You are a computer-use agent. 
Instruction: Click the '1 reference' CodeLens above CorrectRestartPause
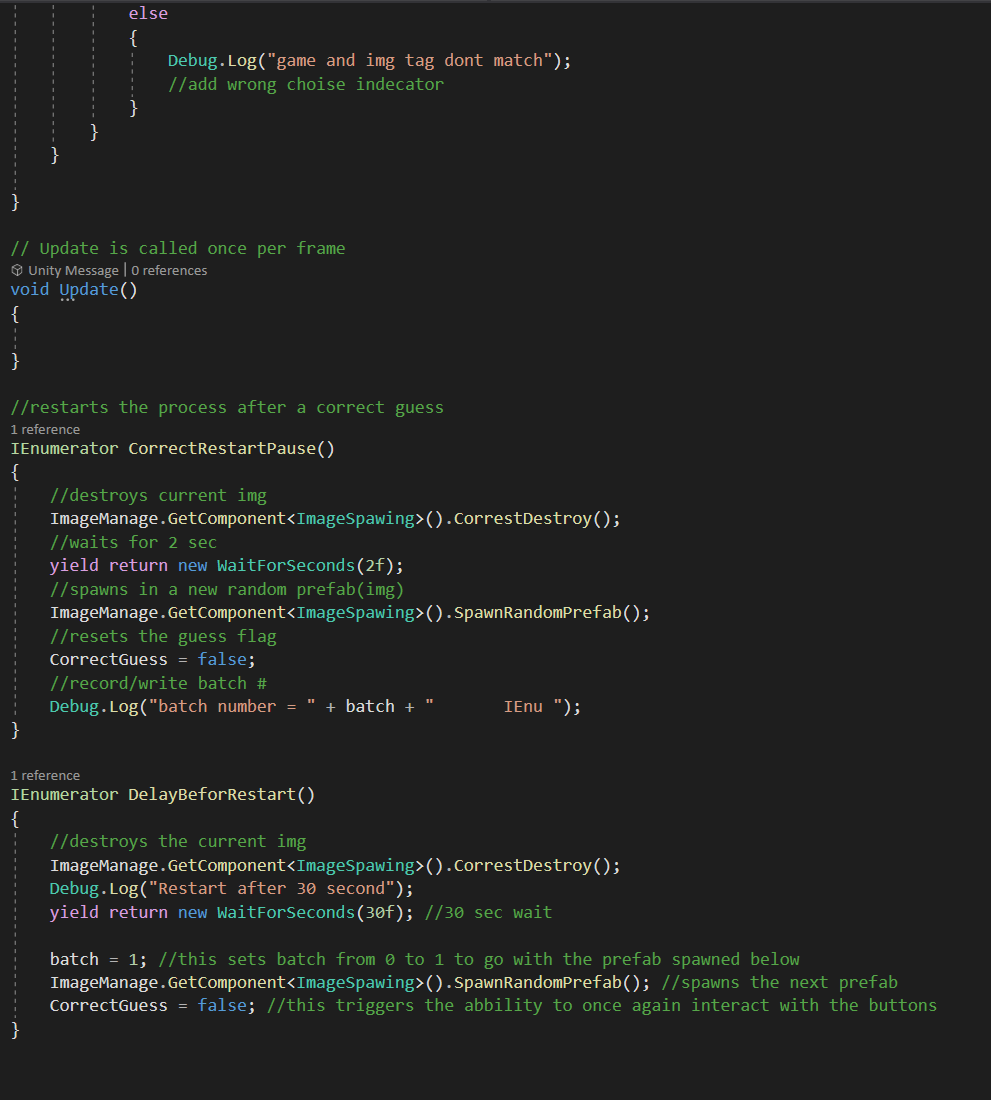point(45,429)
